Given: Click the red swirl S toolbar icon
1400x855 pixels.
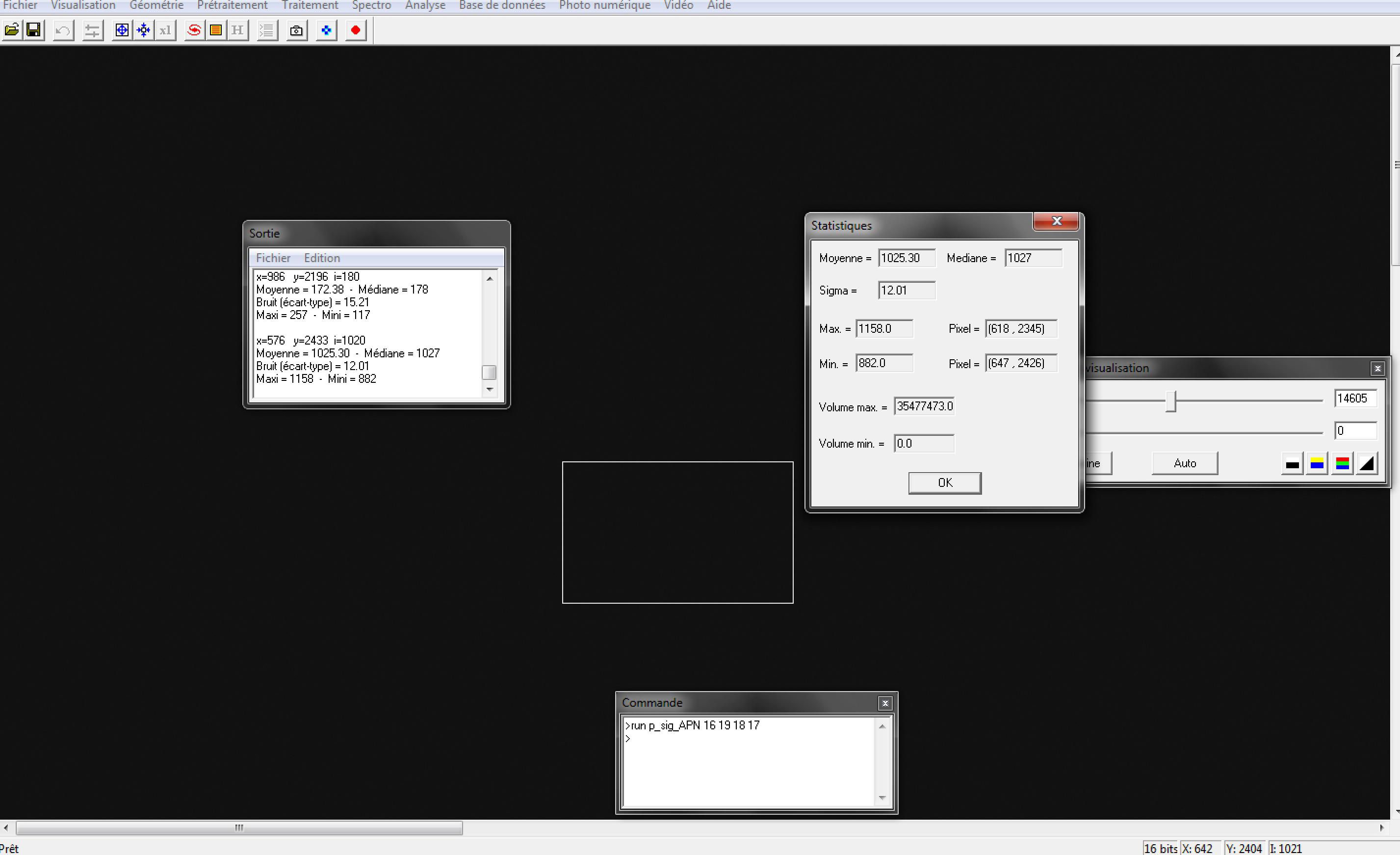Looking at the screenshot, I should [194, 30].
